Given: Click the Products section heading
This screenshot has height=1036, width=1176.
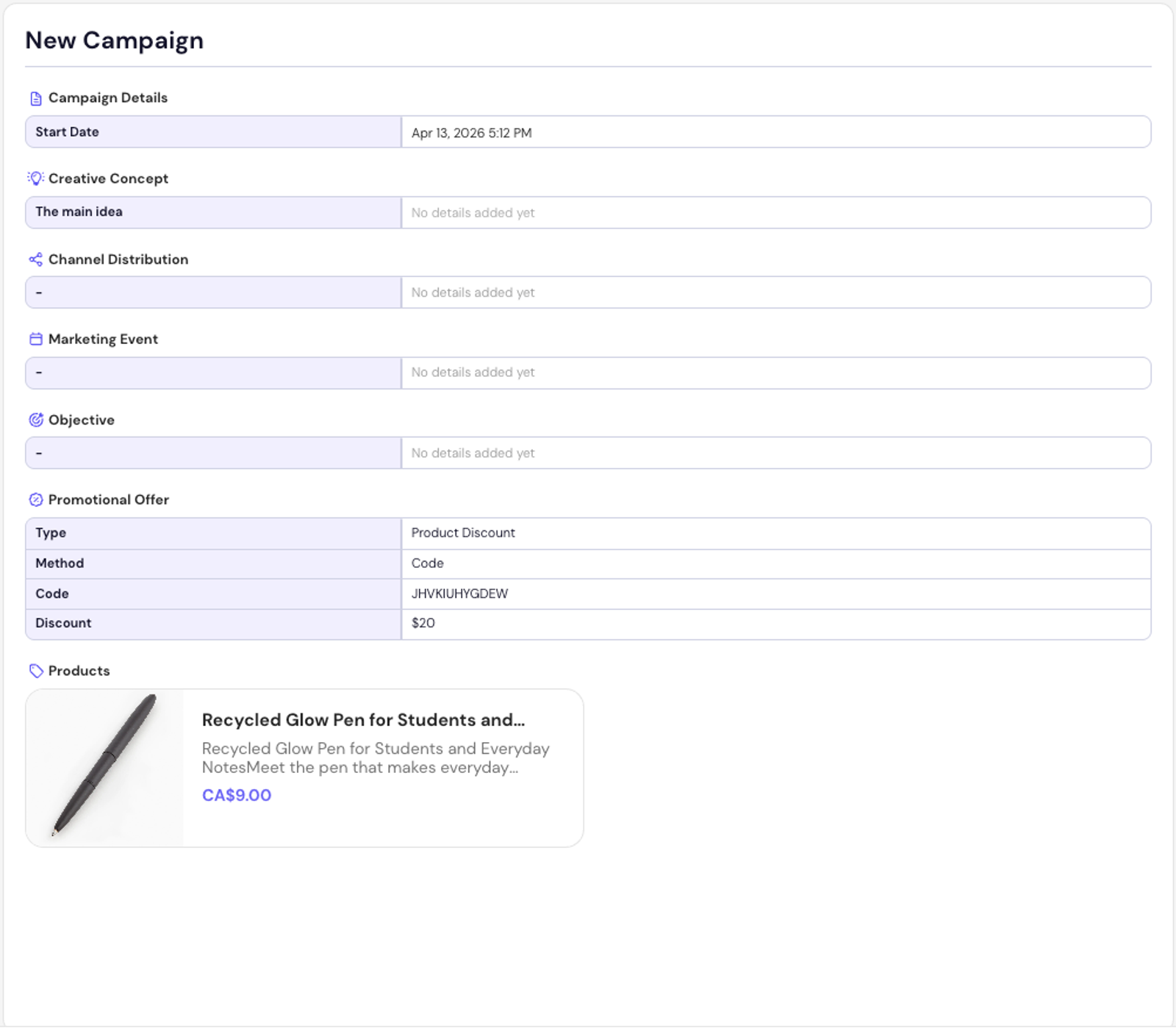Looking at the screenshot, I should [79, 671].
